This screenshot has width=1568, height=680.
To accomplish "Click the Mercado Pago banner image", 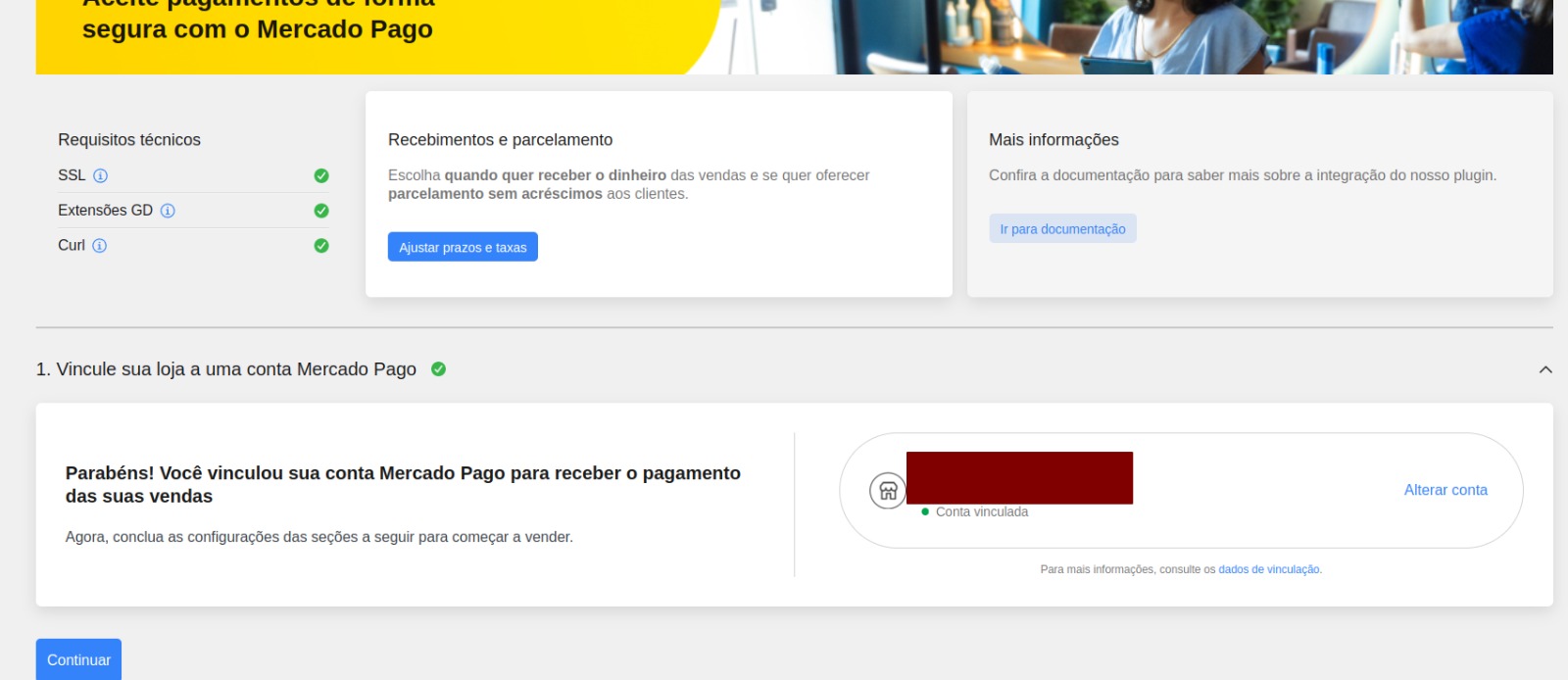I will 794,36.
